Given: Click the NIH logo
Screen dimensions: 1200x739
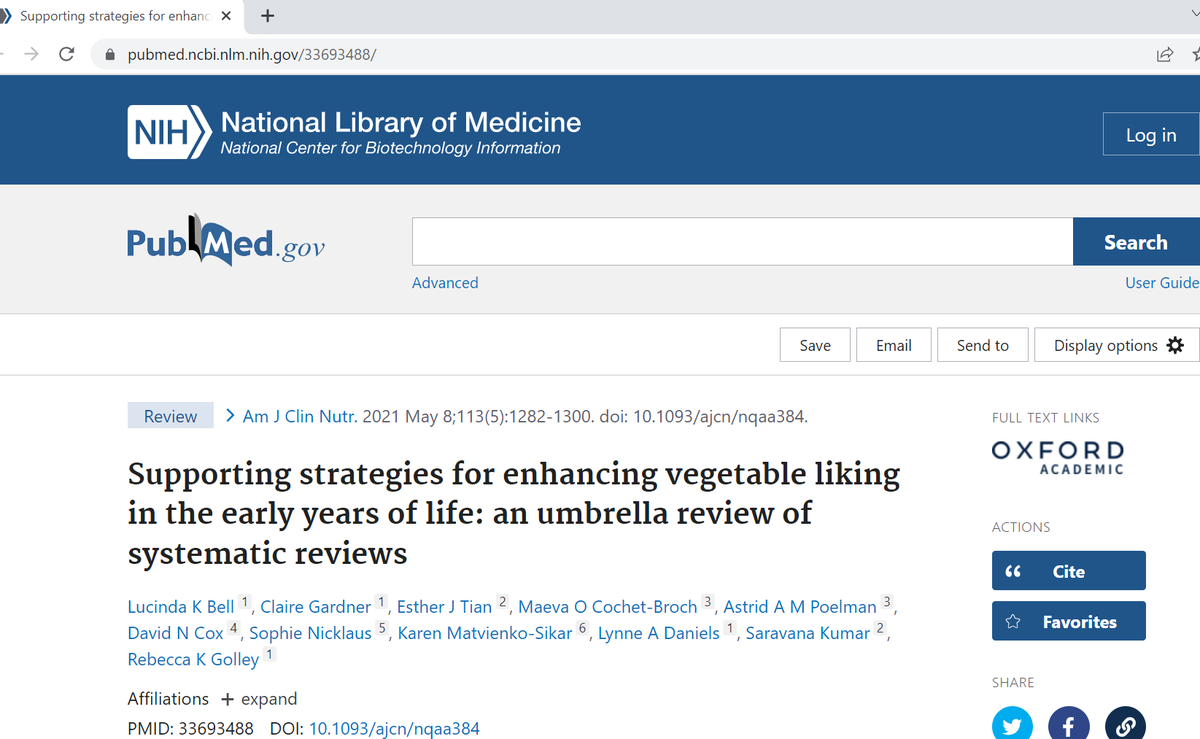Looking at the screenshot, I should coord(170,132).
